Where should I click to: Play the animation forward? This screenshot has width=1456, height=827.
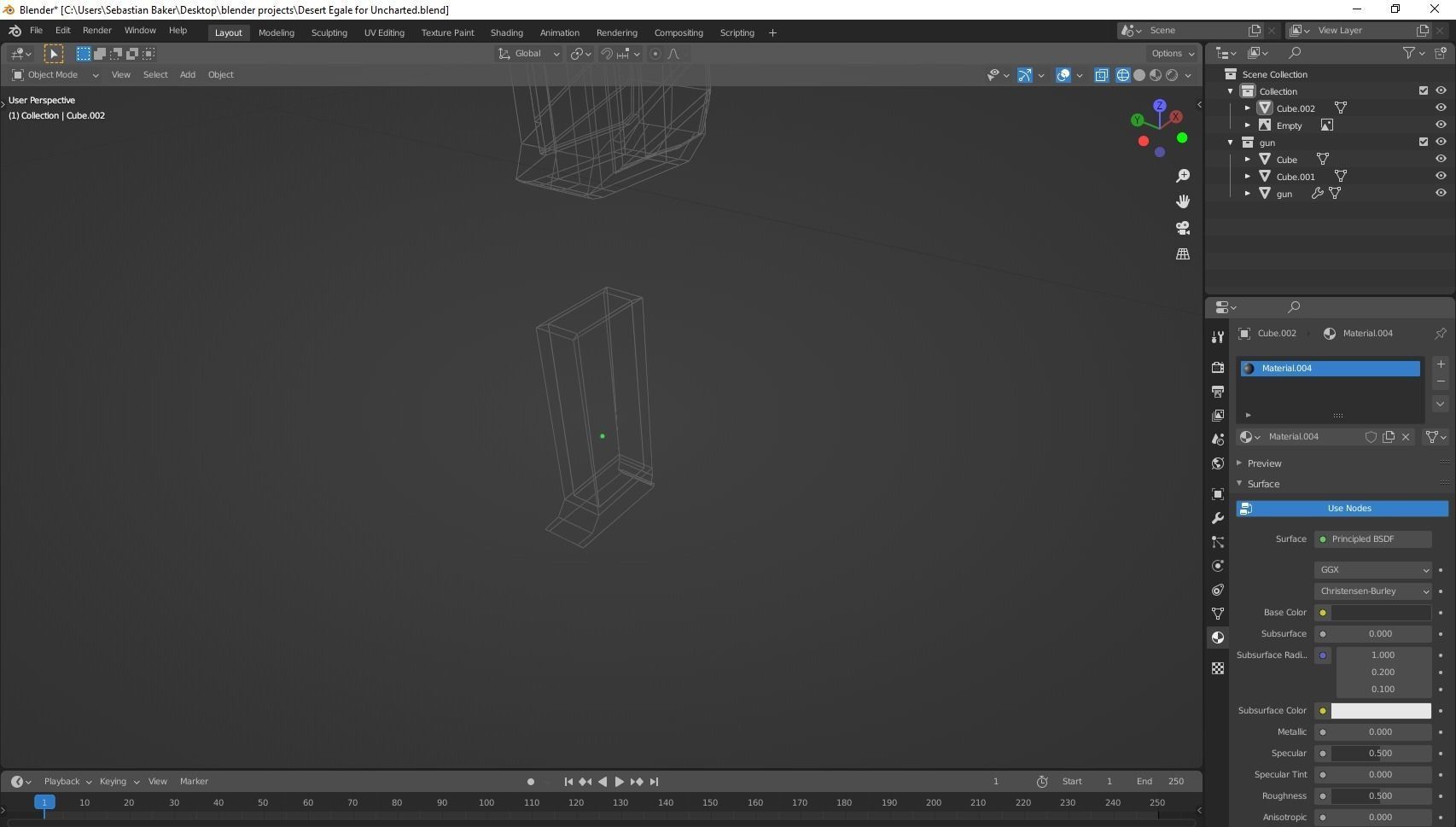[x=620, y=782]
